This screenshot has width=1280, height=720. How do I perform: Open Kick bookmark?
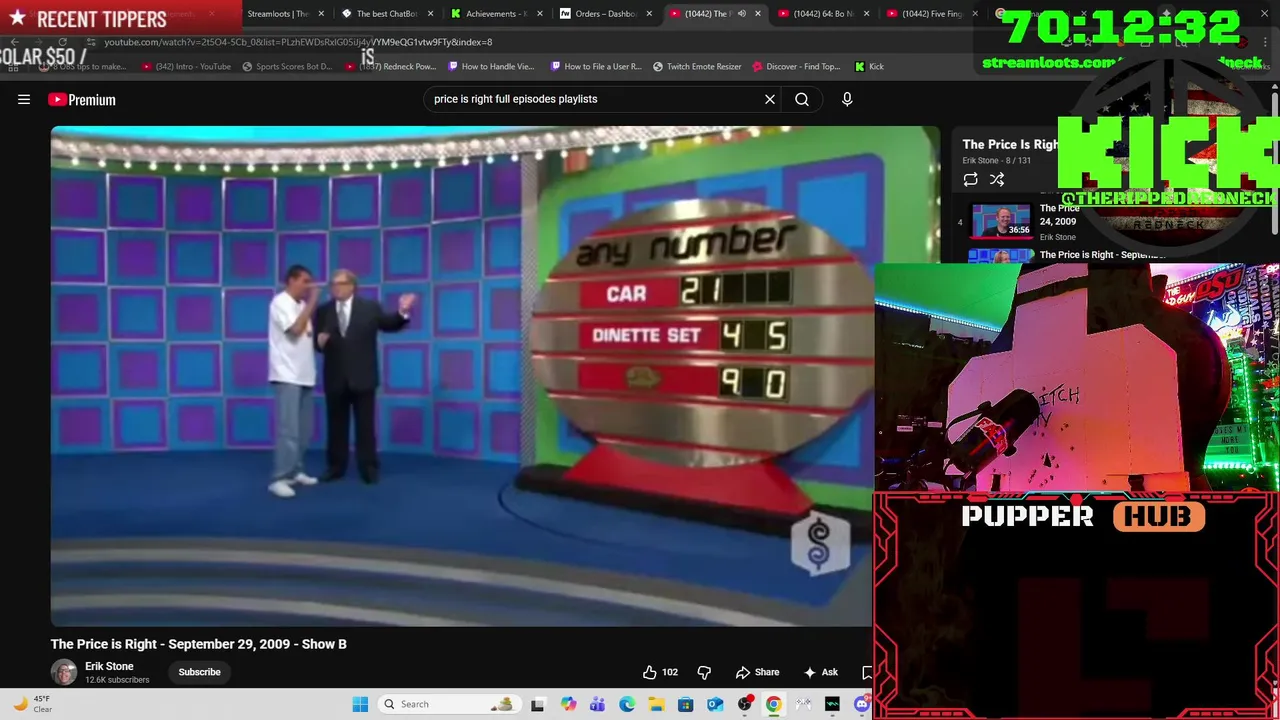coord(870,66)
